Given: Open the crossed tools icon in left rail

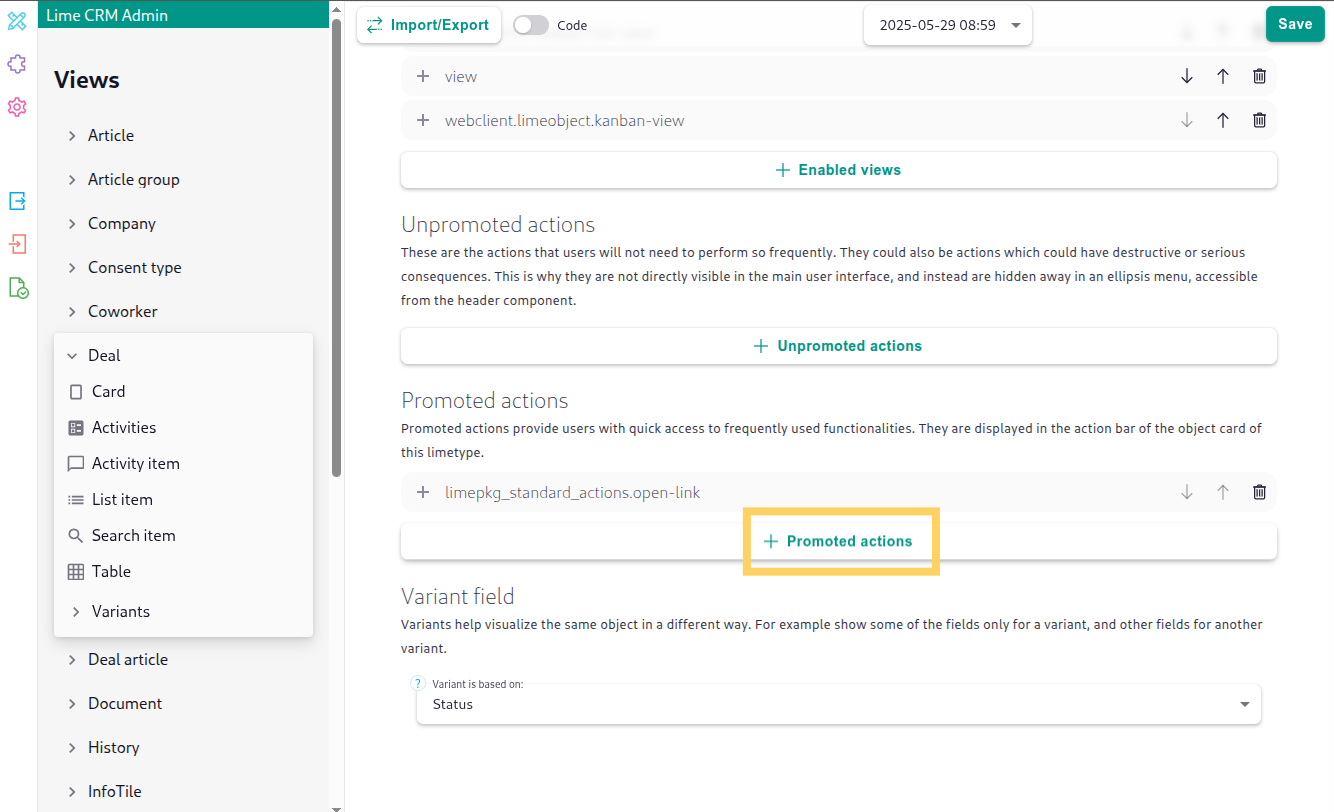Looking at the screenshot, I should (x=17, y=21).
